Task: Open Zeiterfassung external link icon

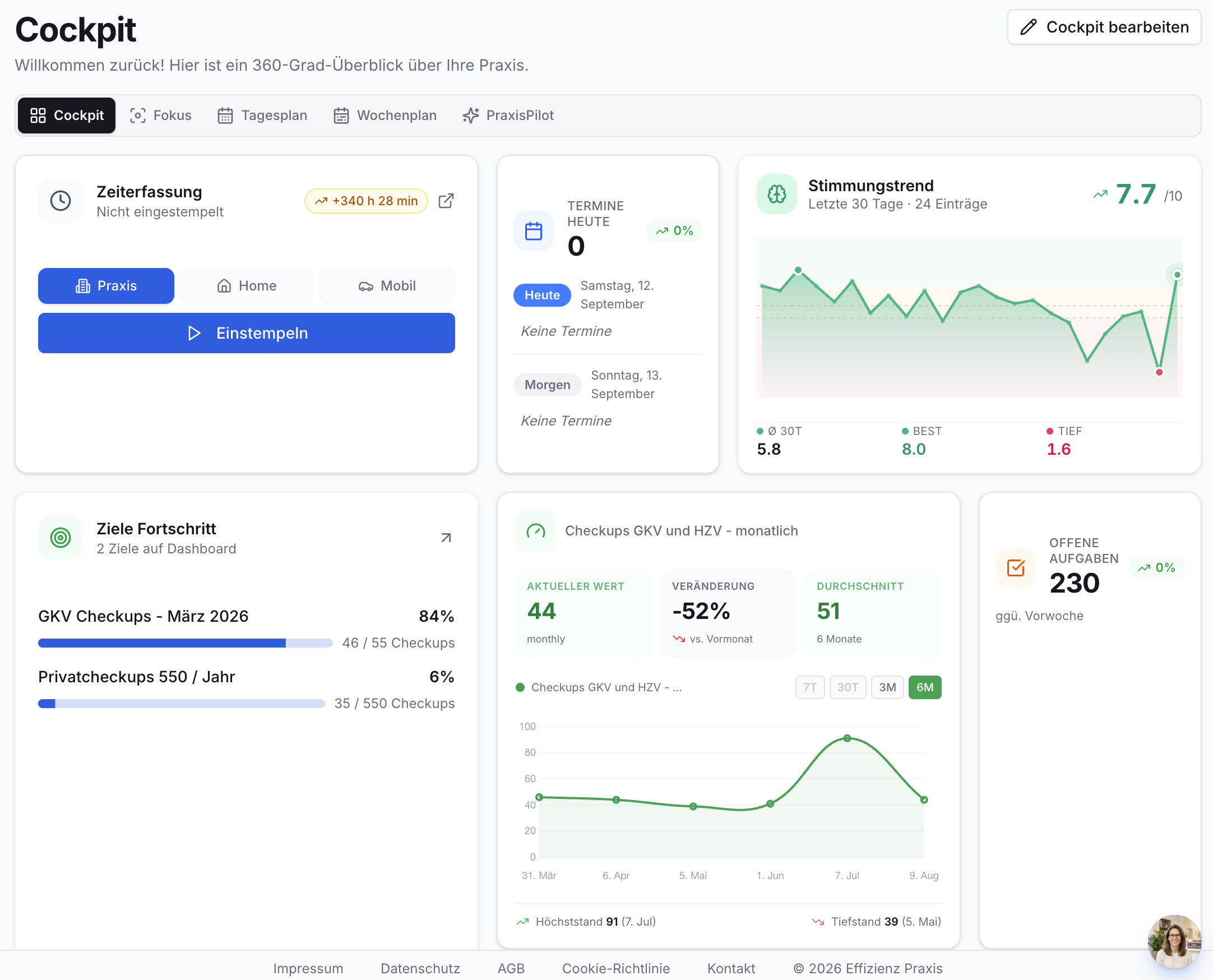Action: [446, 201]
